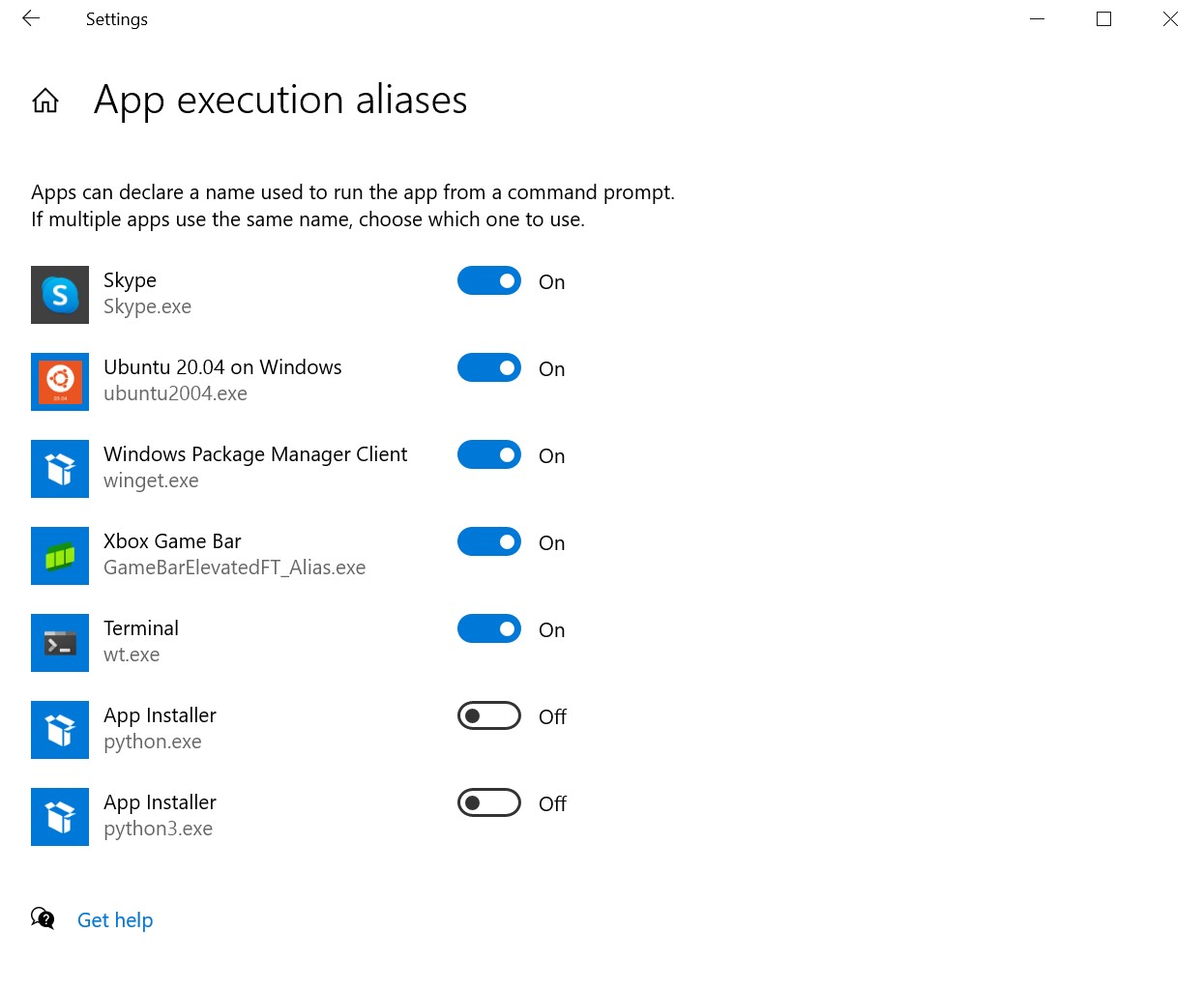The width and height of the screenshot is (1204, 990).
Task: Click the Xbox Game Bar icon
Action: tap(60, 556)
